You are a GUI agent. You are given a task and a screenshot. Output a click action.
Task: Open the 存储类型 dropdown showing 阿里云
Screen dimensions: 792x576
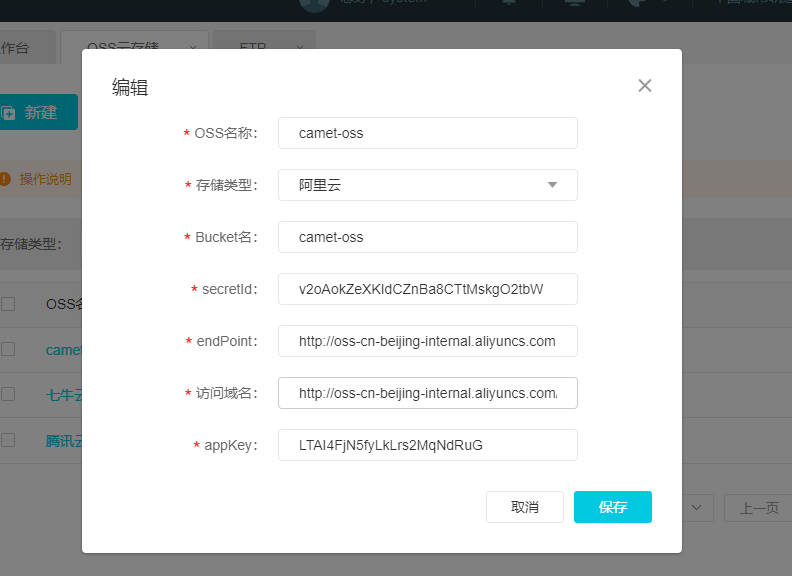(x=428, y=185)
